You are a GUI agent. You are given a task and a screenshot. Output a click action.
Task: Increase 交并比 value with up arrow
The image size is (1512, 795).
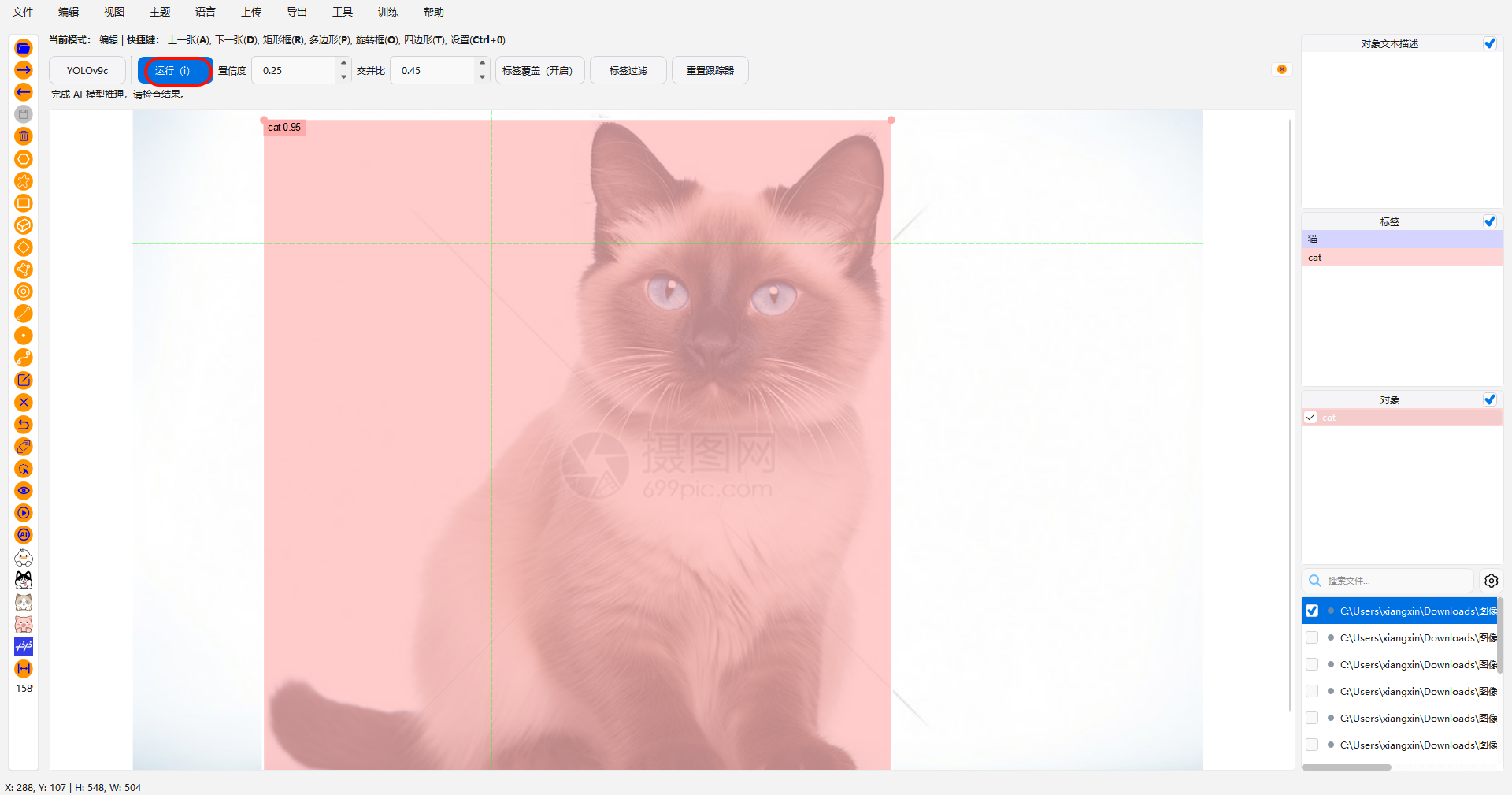pos(482,63)
